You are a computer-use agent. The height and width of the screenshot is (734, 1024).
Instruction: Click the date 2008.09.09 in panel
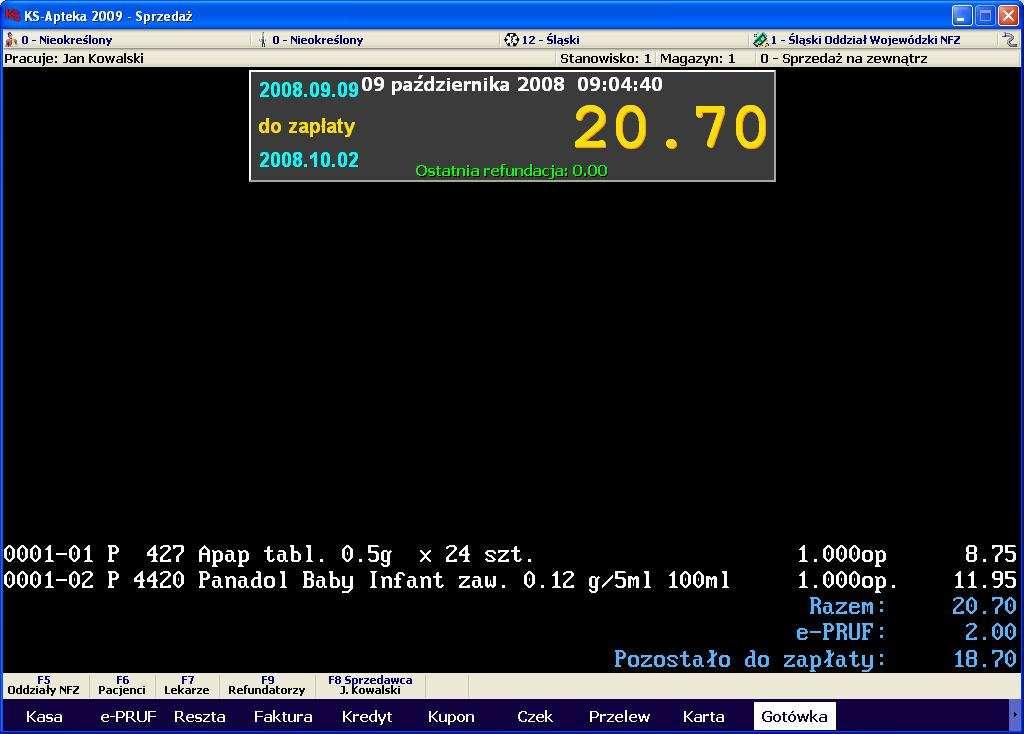309,89
